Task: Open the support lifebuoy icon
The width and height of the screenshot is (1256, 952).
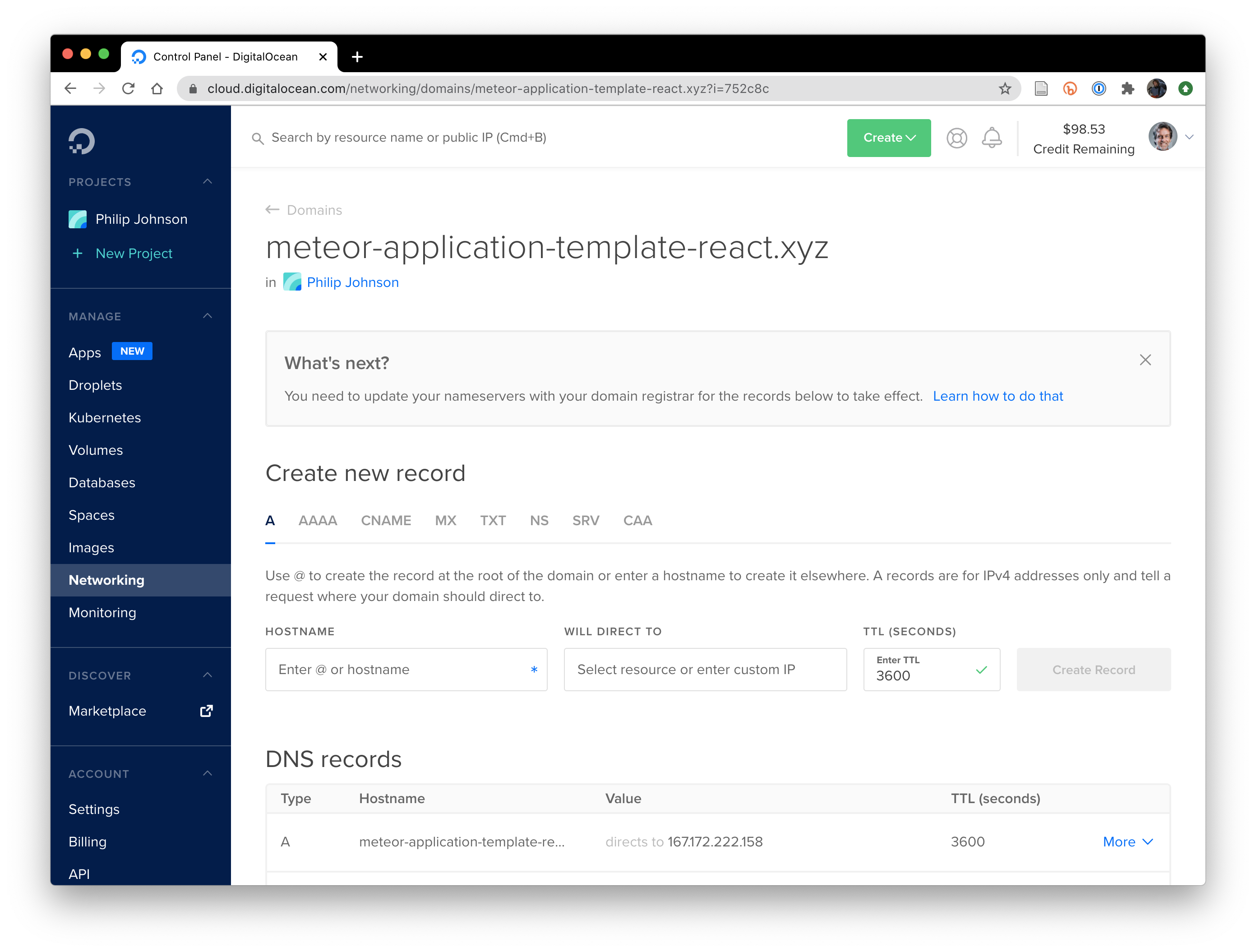Action: [956, 138]
